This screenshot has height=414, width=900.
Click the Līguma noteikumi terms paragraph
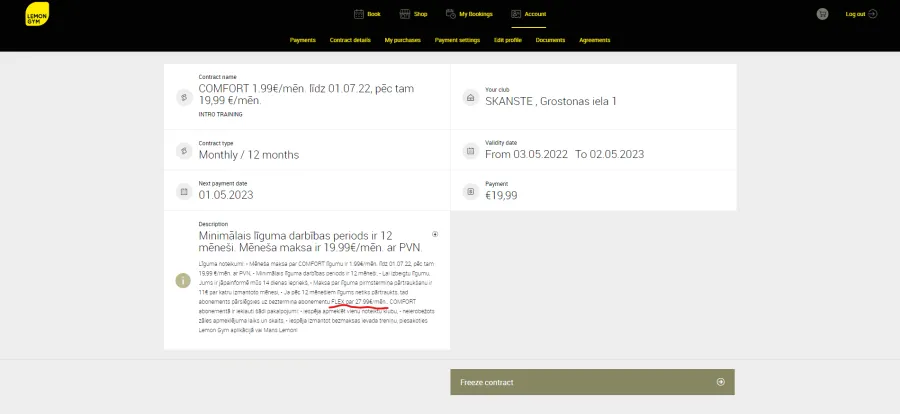[316, 297]
